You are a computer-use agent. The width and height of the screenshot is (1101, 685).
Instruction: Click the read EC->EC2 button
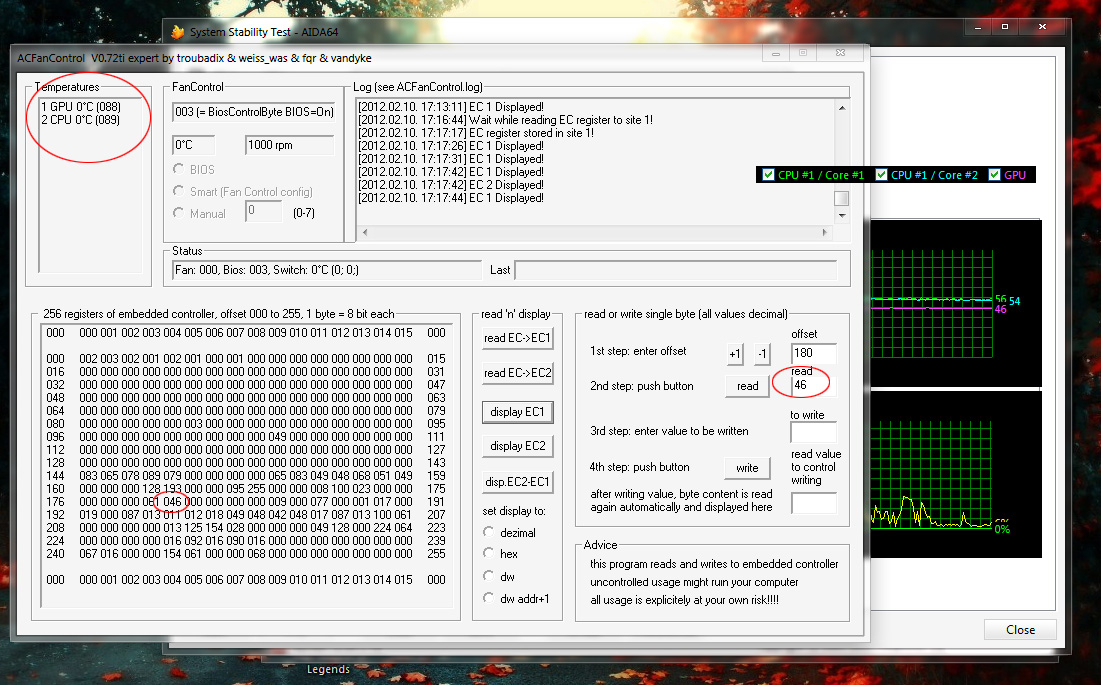[x=517, y=373]
